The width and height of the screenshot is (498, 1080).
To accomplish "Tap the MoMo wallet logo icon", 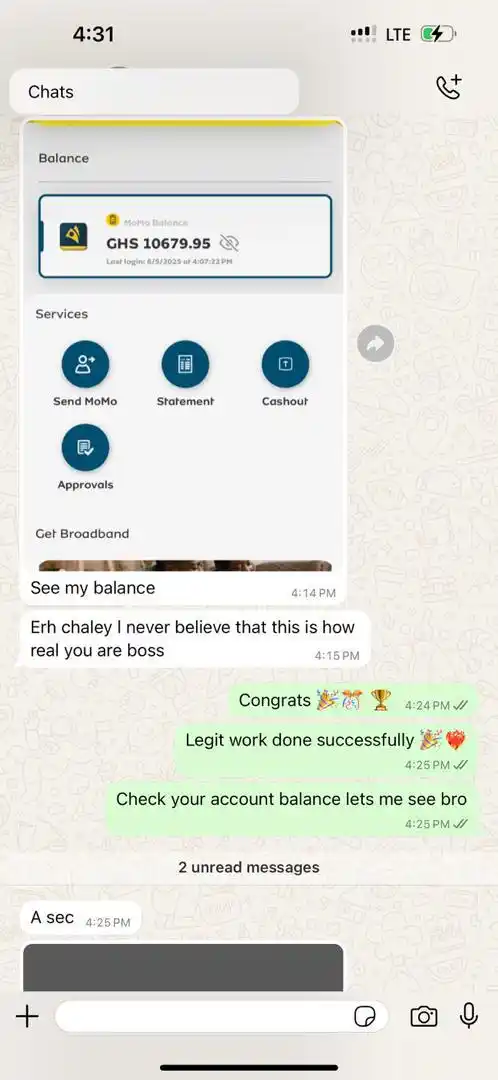I will tap(73, 236).
